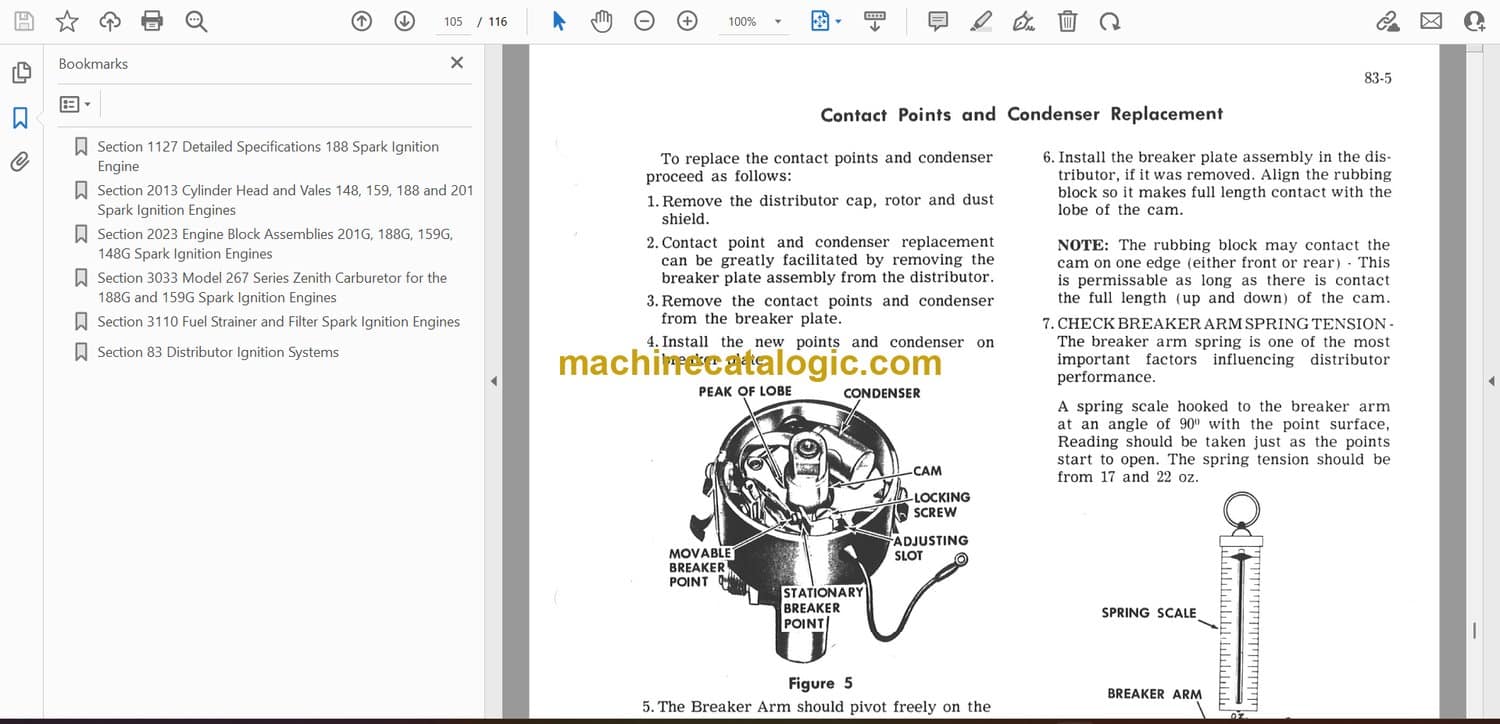
Task: Open bookmark Section 1127 Detailed Specifications
Action: (268, 156)
